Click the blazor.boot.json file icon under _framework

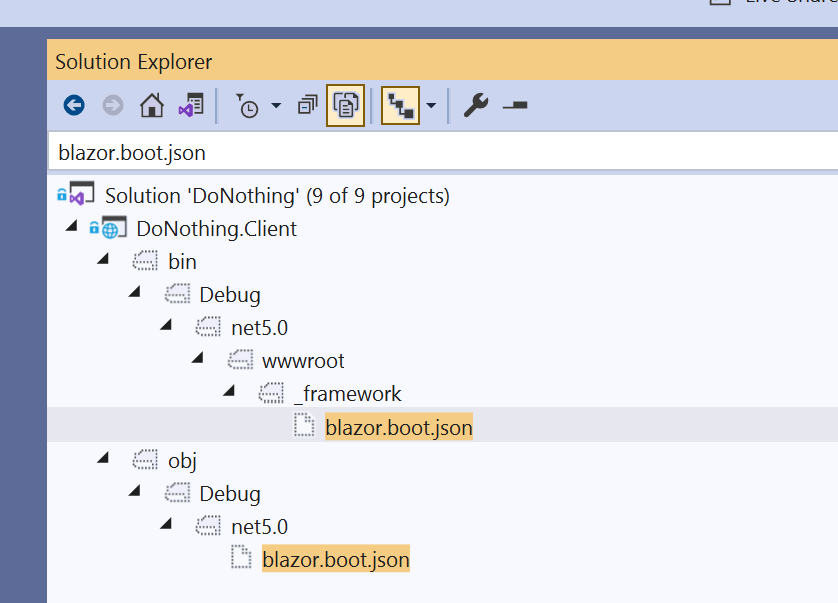(x=305, y=426)
